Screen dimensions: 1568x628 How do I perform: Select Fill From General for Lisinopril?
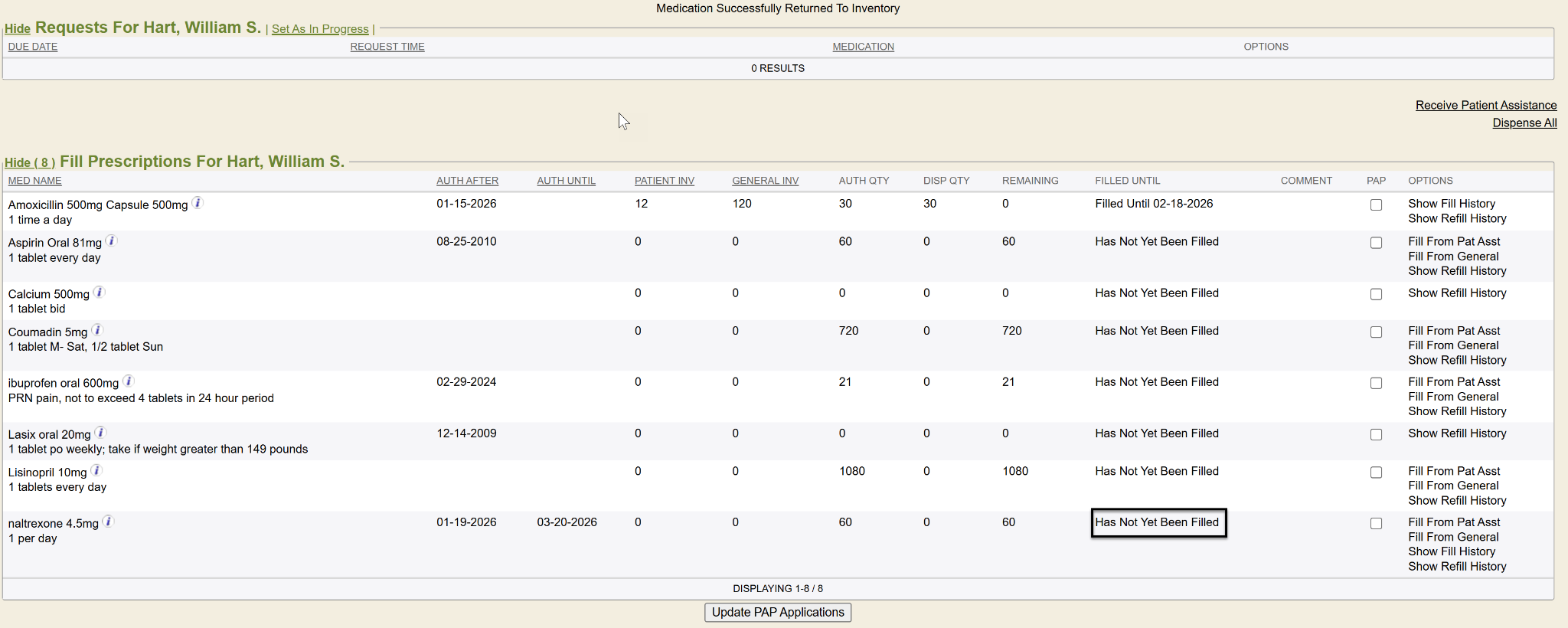[1452, 486]
